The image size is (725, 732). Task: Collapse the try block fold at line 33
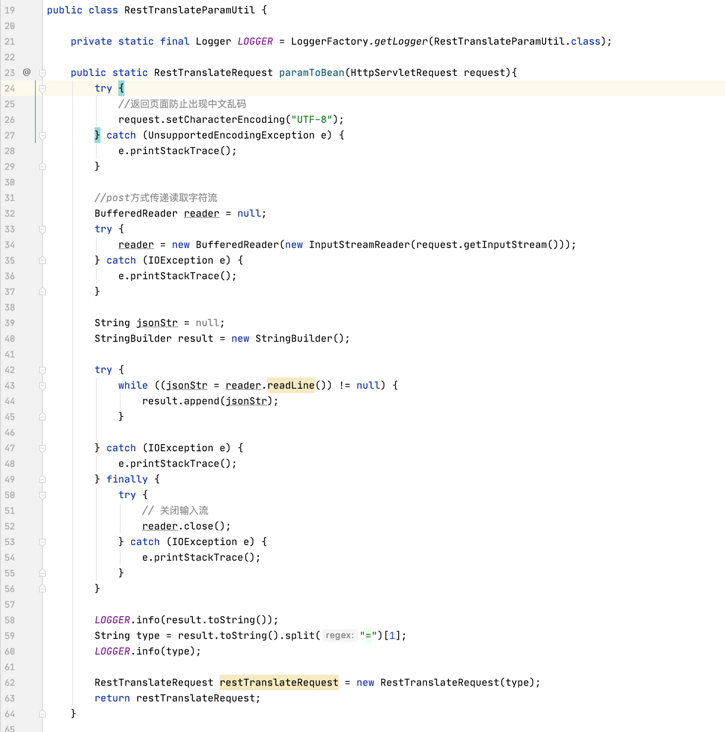pos(42,229)
